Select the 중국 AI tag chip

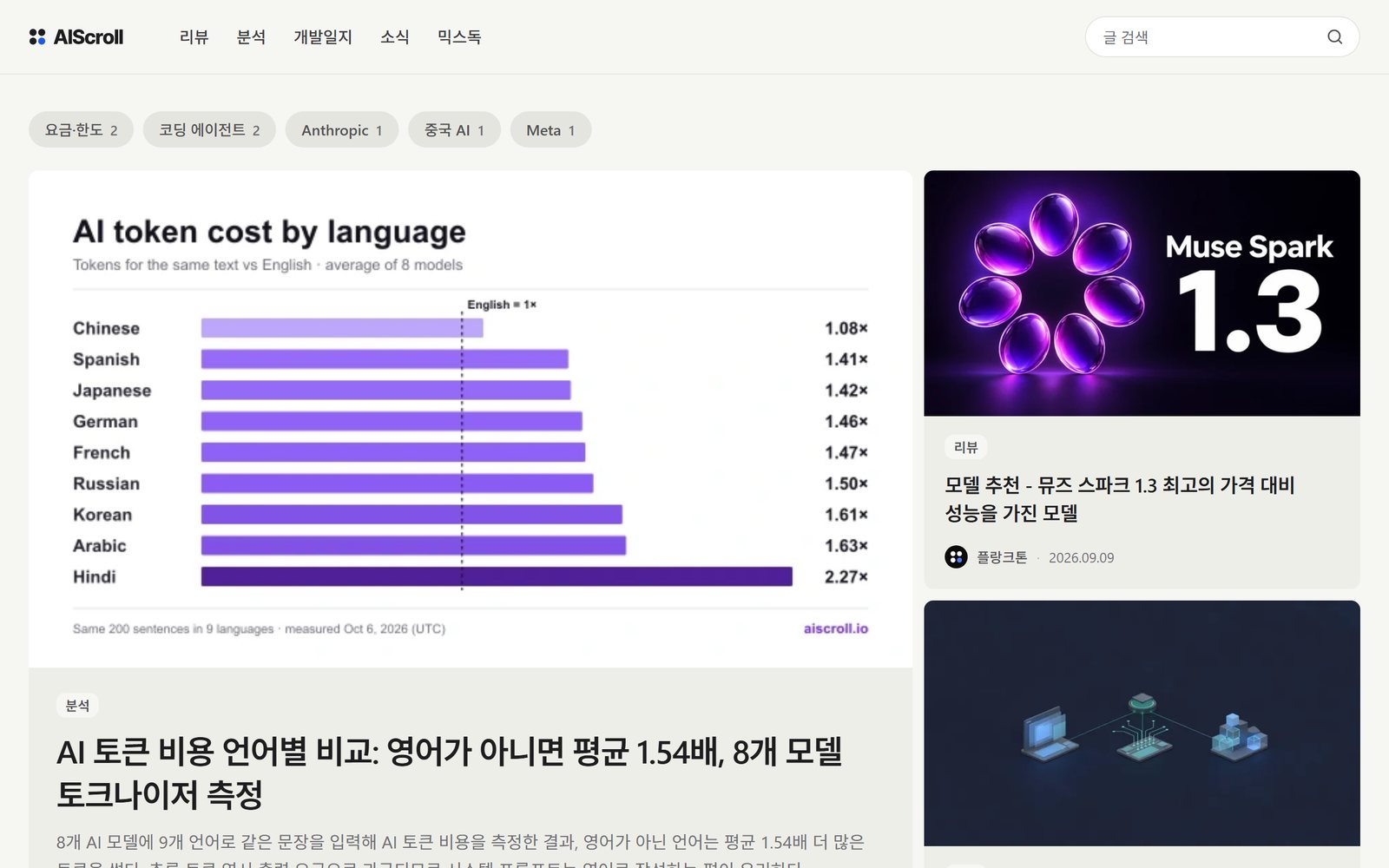tap(454, 129)
